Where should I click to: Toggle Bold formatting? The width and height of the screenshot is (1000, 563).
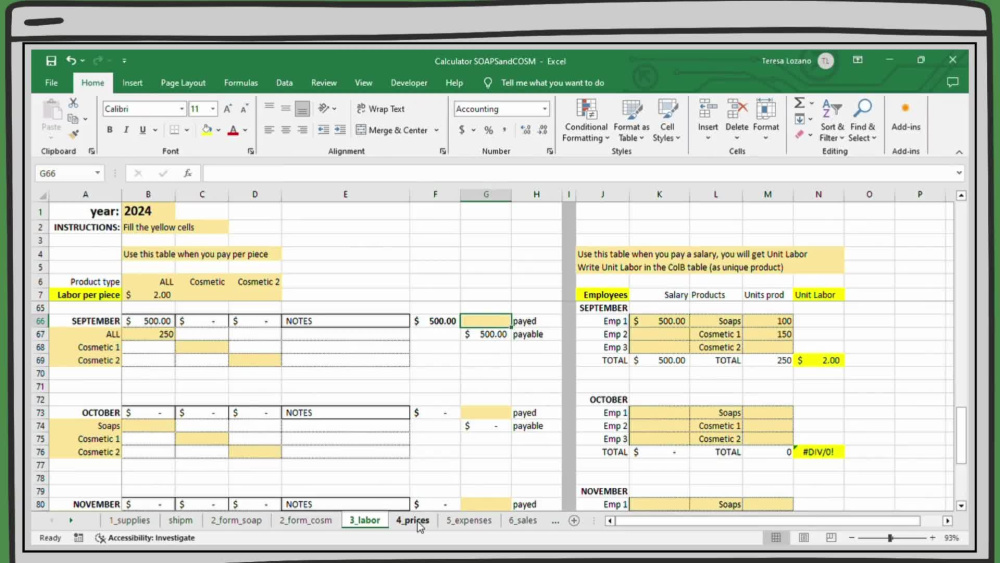point(110,130)
